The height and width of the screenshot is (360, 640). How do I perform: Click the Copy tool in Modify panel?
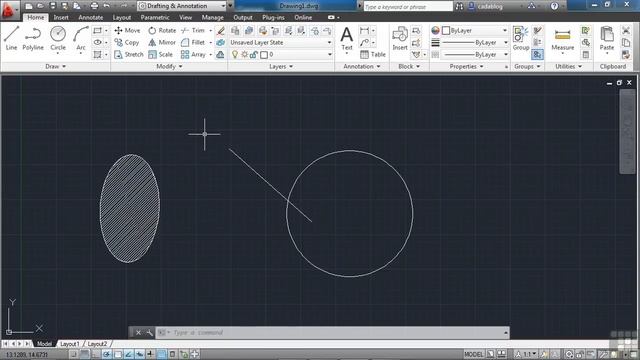[x=127, y=42]
